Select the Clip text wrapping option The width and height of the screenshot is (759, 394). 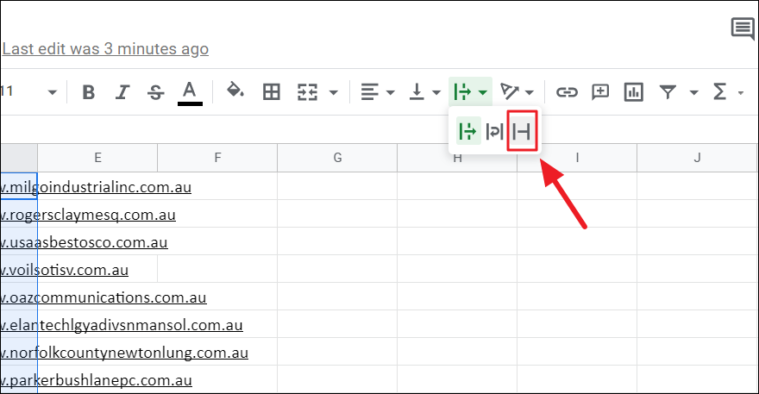(522, 131)
